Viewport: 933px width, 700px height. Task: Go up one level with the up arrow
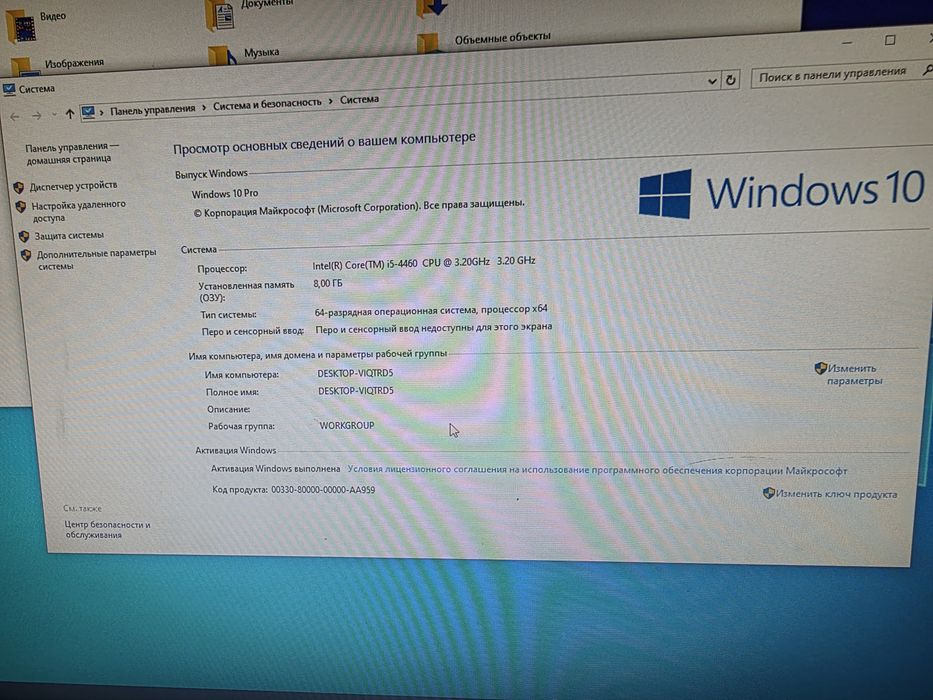pos(70,114)
